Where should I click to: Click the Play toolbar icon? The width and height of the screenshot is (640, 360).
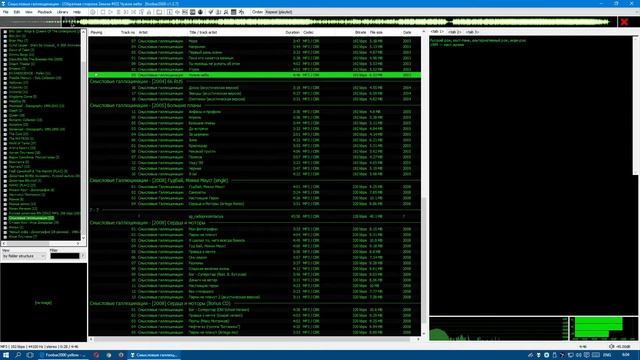[x=110, y=12]
